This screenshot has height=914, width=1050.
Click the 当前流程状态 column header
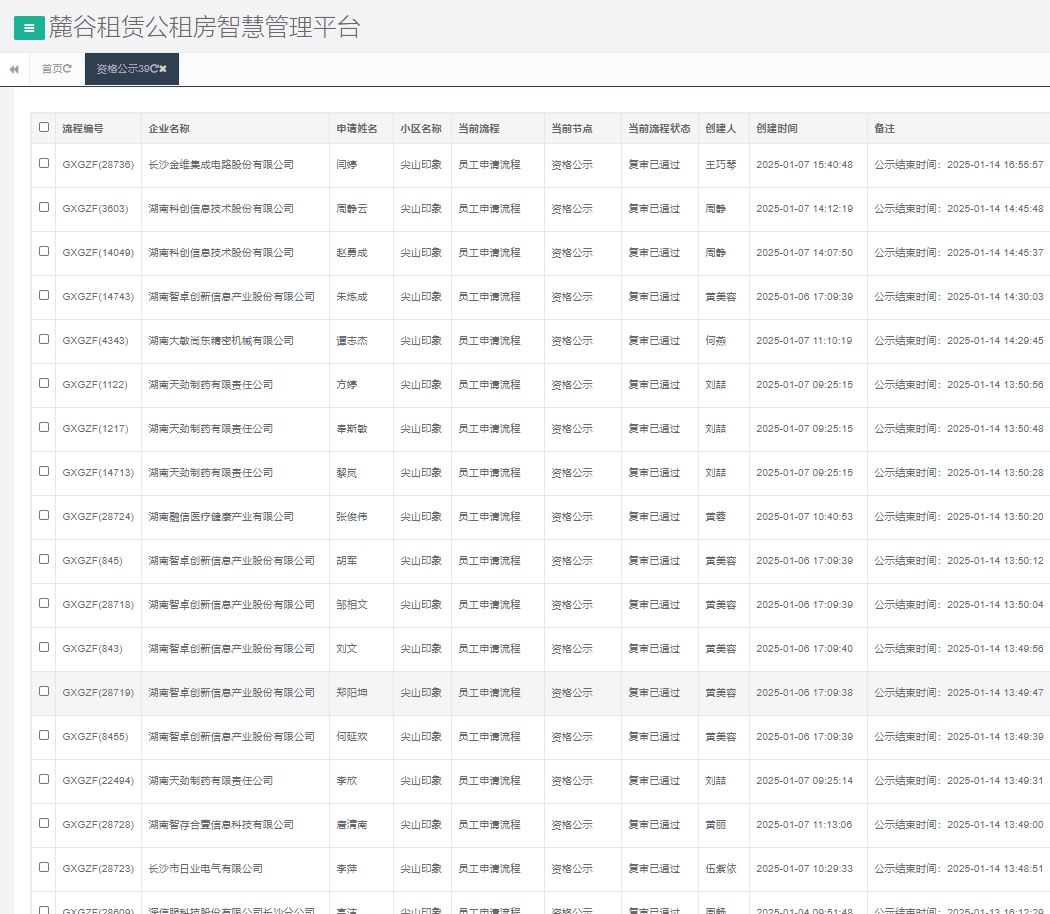click(x=659, y=129)
